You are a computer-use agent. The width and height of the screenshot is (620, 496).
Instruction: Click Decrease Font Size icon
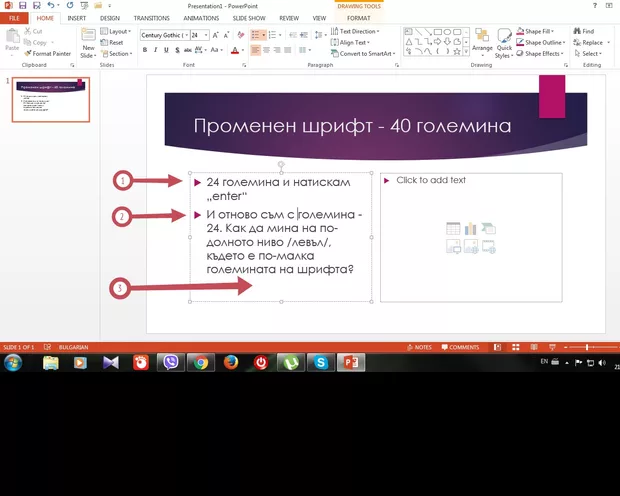pyautogui.click(x=227, y=35)
